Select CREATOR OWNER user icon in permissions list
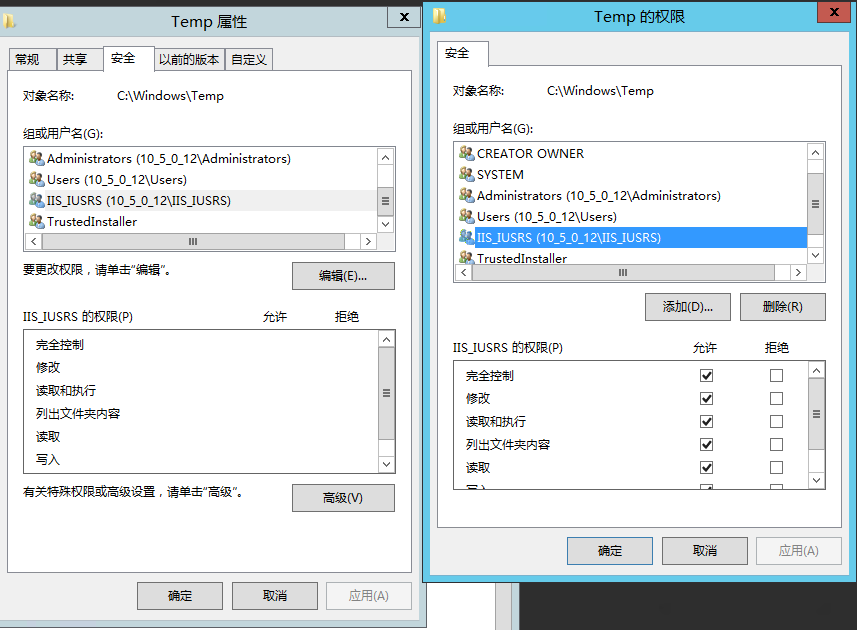 pyautogui.click(x=466, y=154)
